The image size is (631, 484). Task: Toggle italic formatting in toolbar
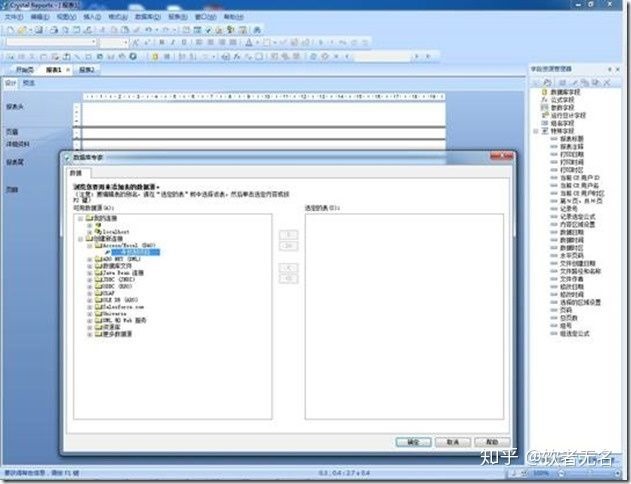pos(173,42)
